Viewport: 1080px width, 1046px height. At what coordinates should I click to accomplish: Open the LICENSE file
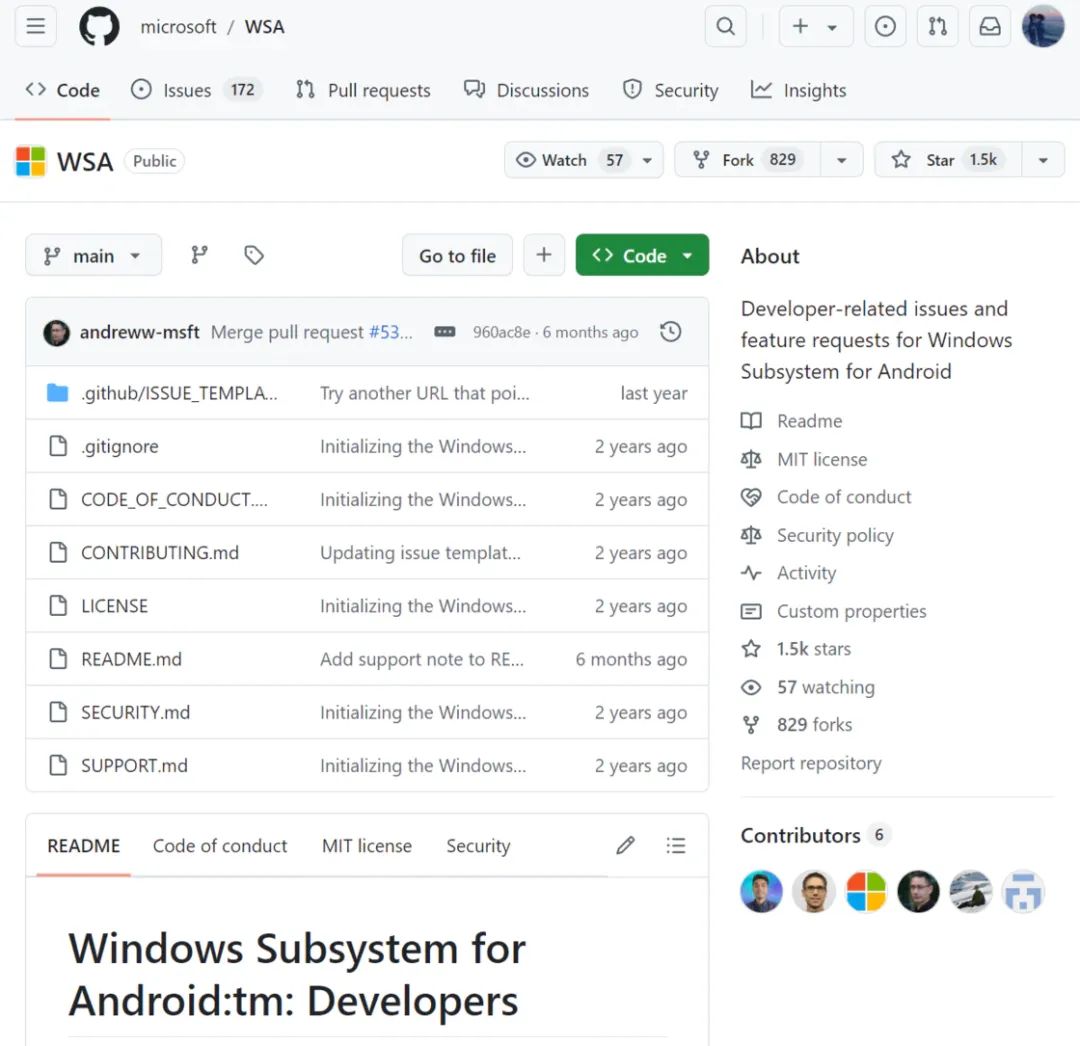coord(114,606)
